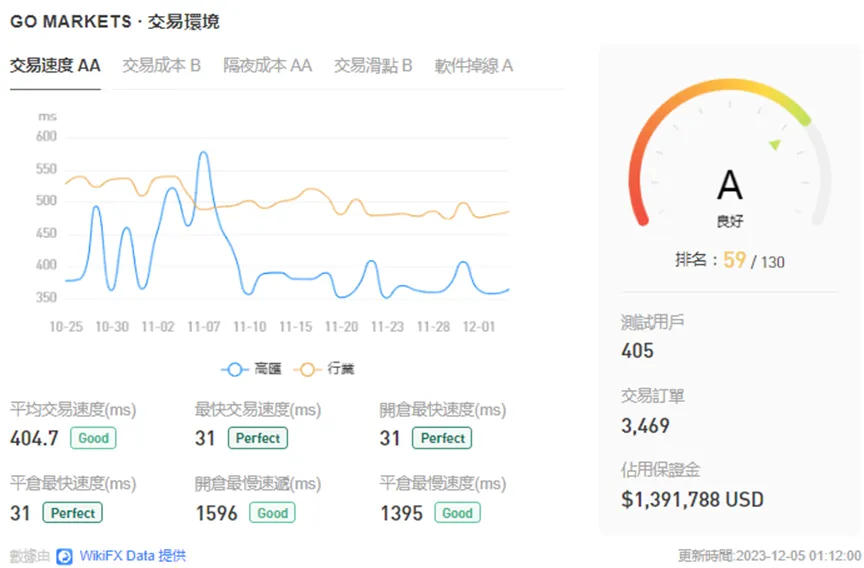Click the Good badge beside 1596
864x568 pixels.
pyautogui.click(x=273, y=513)
